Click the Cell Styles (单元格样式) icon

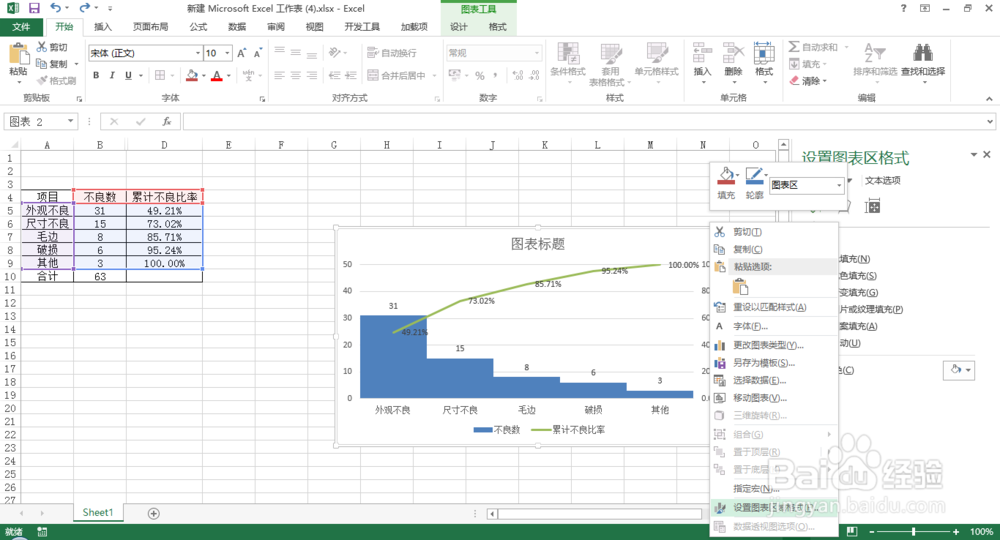coord(656,54)
